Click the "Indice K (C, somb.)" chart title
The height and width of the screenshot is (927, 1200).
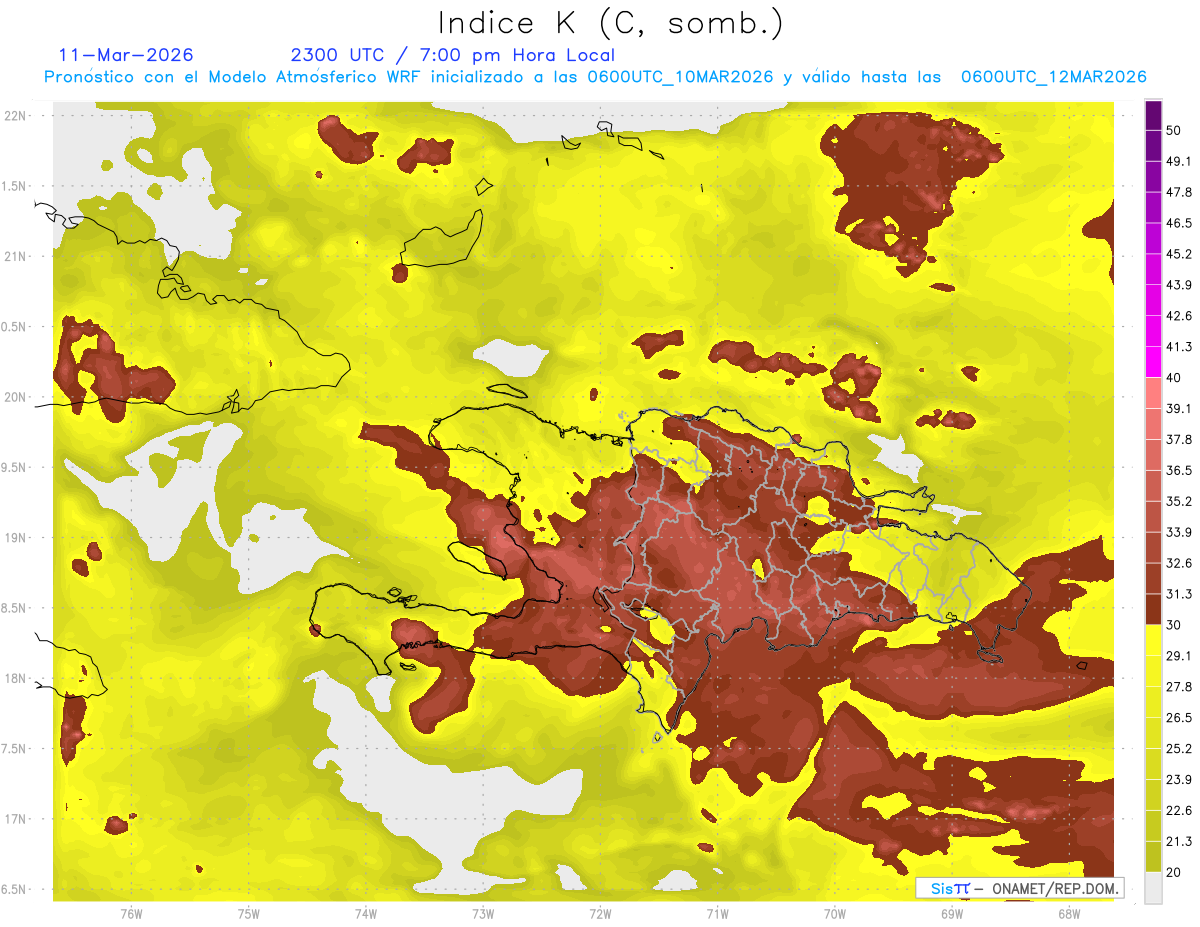[x=611, y=23]
